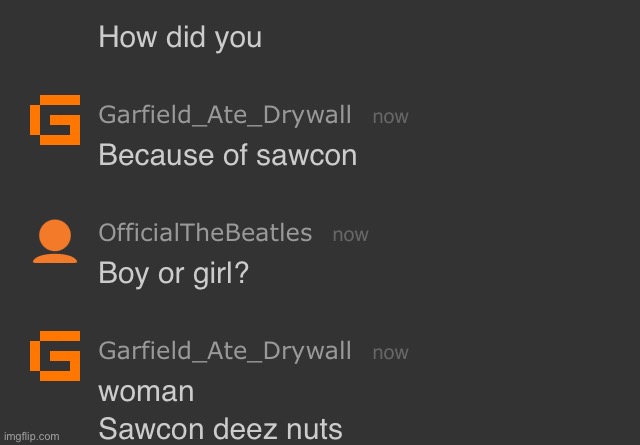Viewport: 640px width, 445px height.
Task: Click the word "girl?" in the question message
Action: tap(220, 274)
